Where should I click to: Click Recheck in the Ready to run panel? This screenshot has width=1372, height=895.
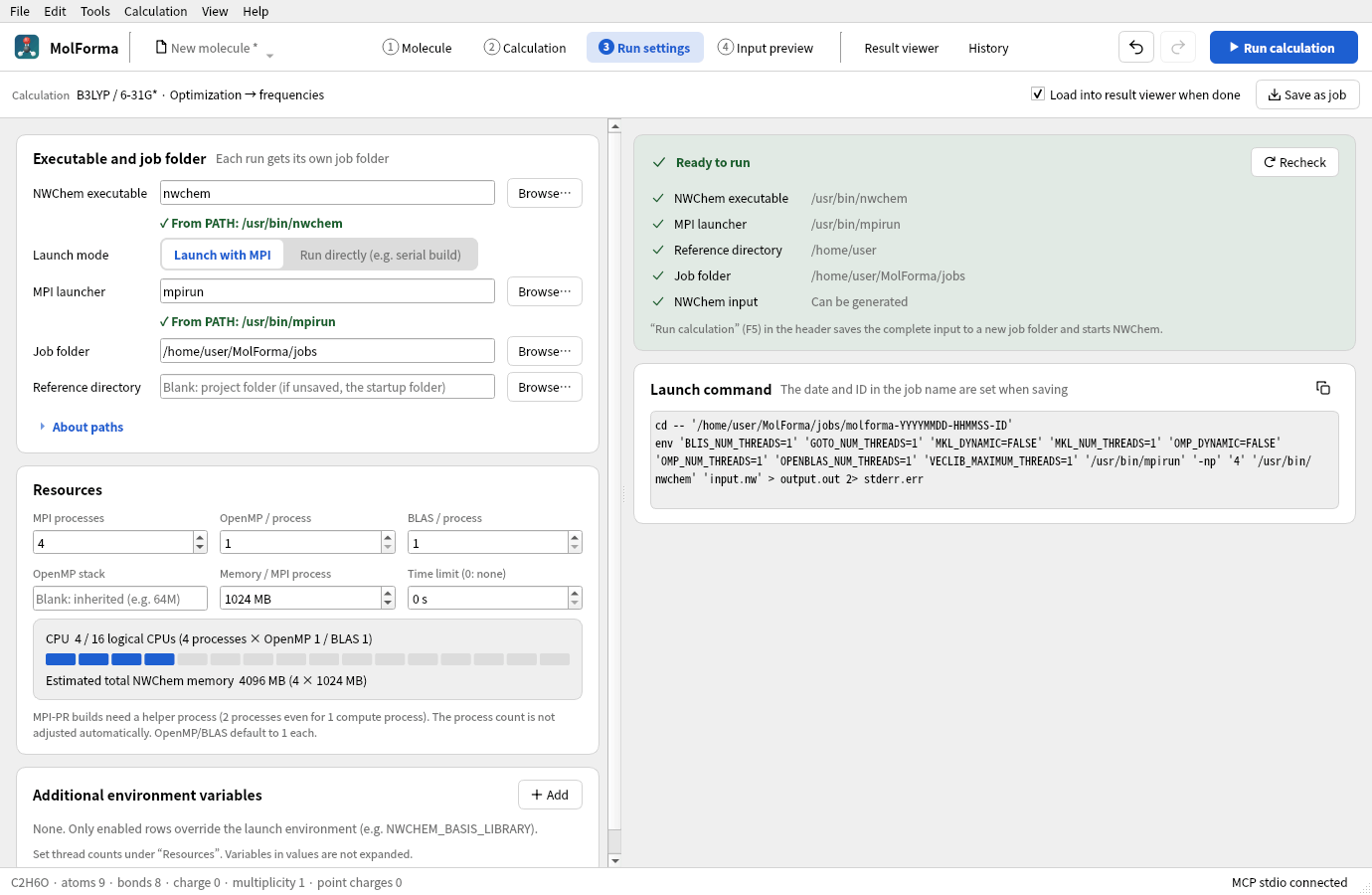(x=1294, y=162)
